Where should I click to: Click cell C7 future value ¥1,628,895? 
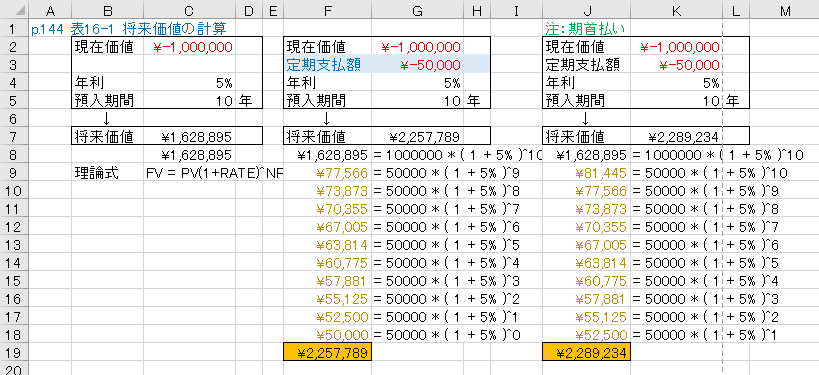coord(190,137)
